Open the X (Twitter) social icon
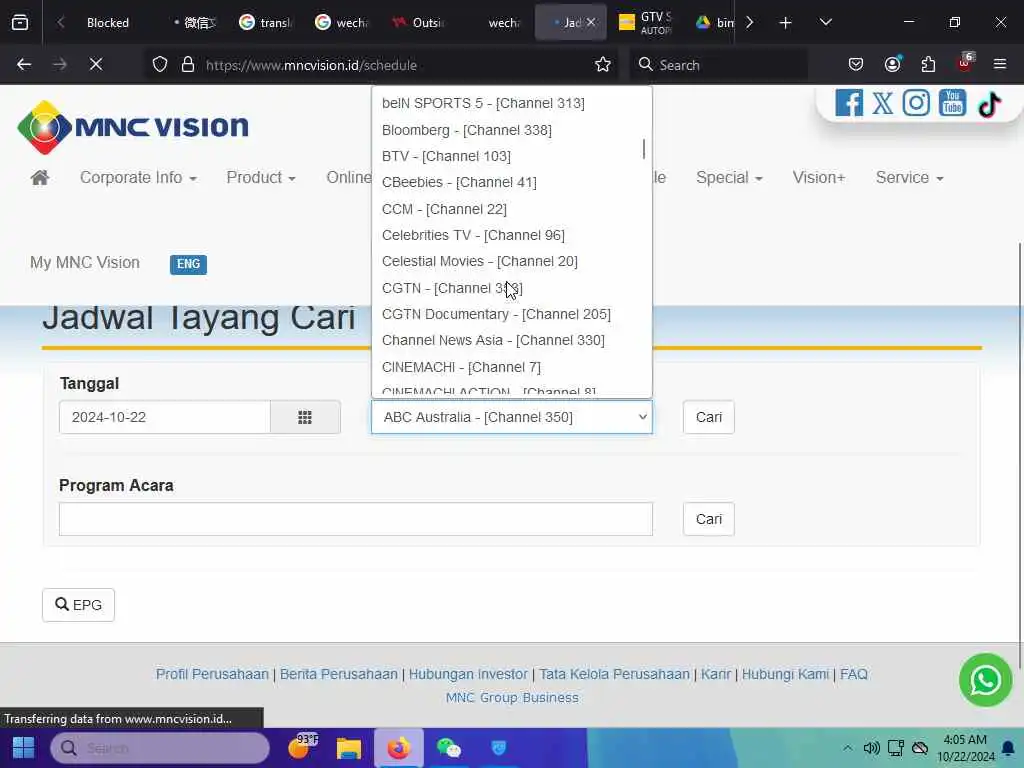The width and height of the screenshot is (1024, 768). 882,103
